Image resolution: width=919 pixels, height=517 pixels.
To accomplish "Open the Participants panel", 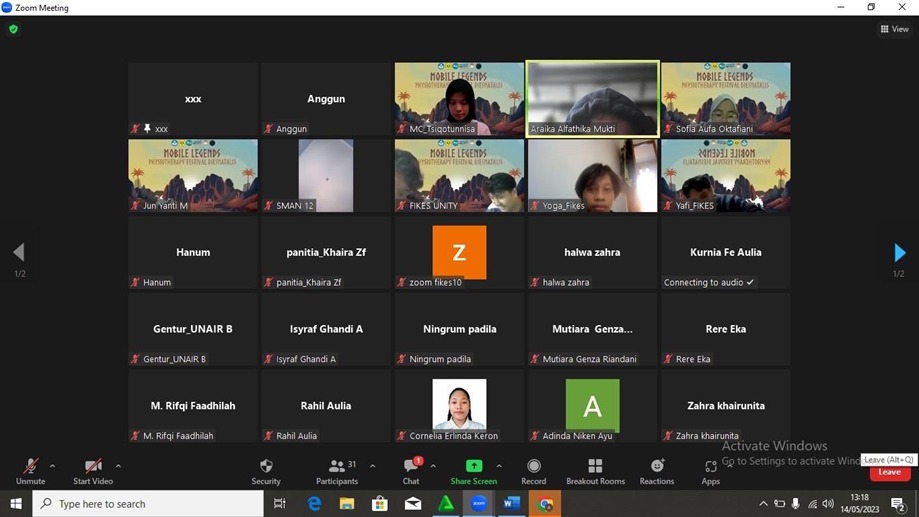I will click(x=337, y=471).
